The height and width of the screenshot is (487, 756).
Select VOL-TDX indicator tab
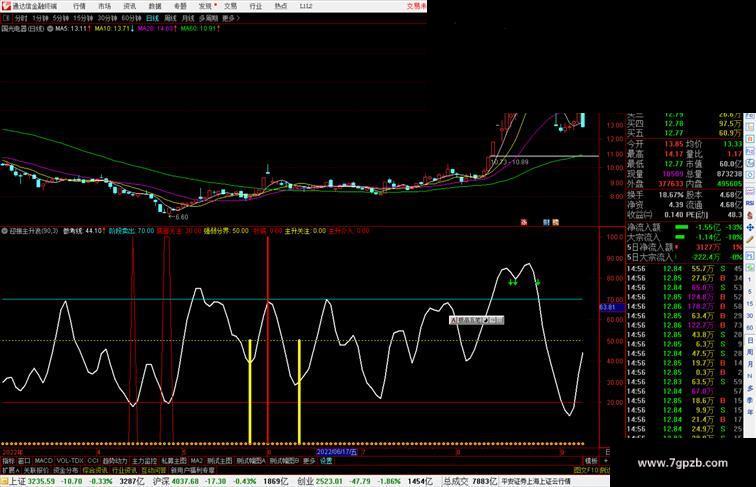point(70,461)
